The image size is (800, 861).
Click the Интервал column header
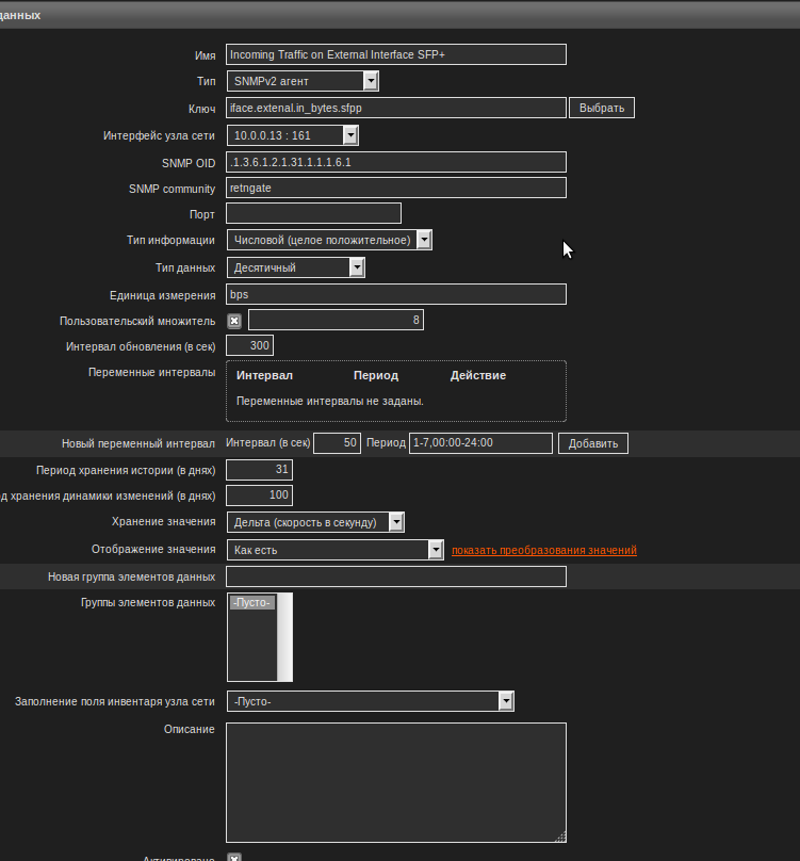click(264, 376)
